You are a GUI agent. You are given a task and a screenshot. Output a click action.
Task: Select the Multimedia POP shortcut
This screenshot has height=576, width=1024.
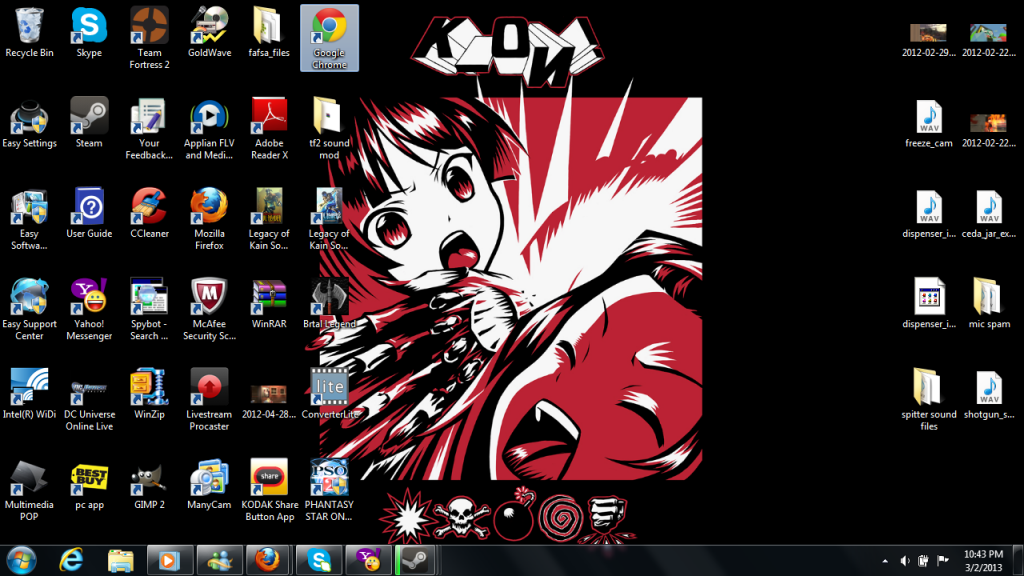29,491
